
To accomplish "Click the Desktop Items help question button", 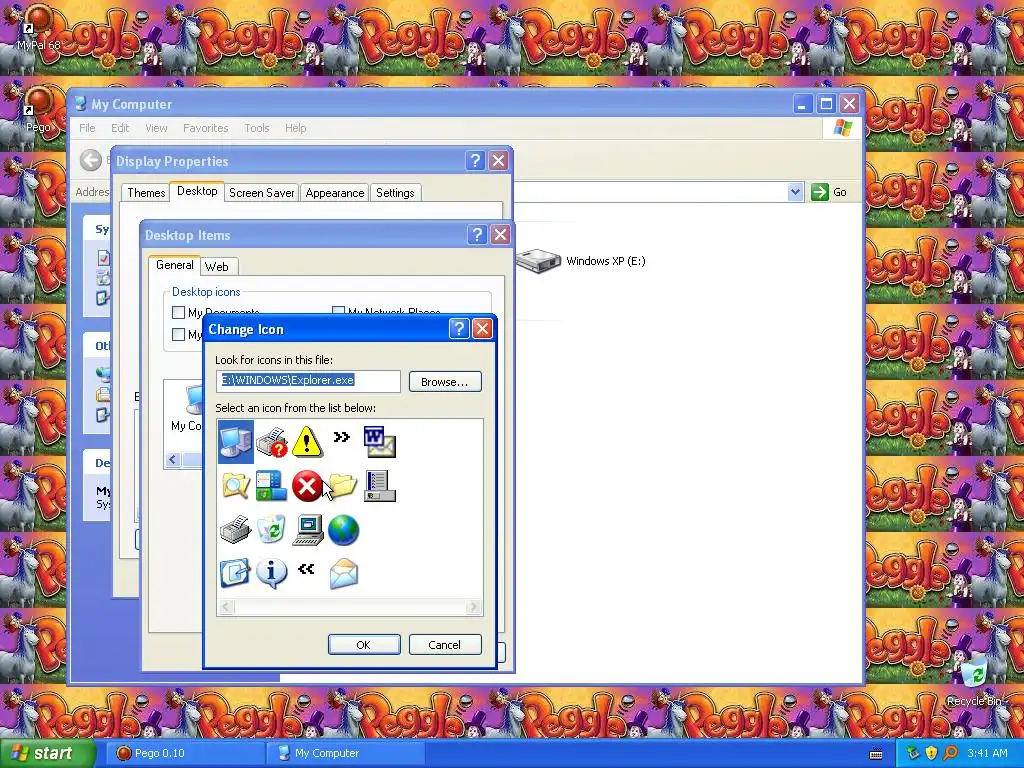I will [x=477, y=234].
